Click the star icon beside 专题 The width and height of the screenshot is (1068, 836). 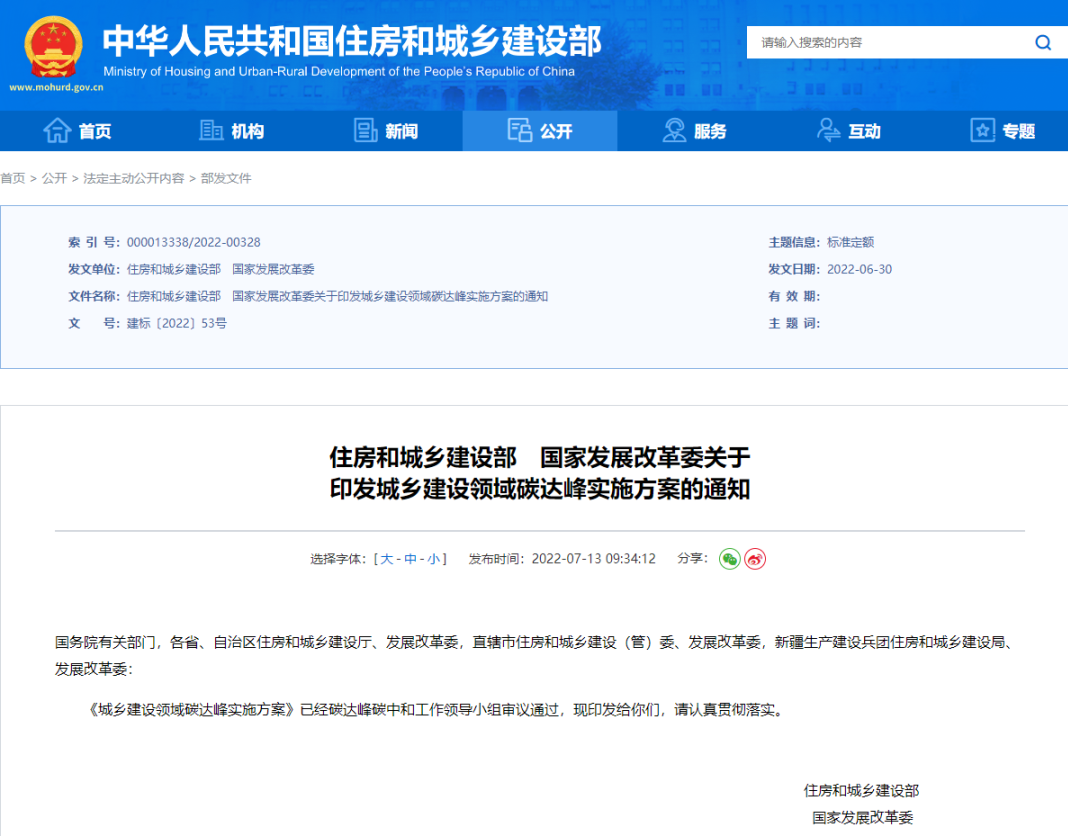click(x=983, y=131)
